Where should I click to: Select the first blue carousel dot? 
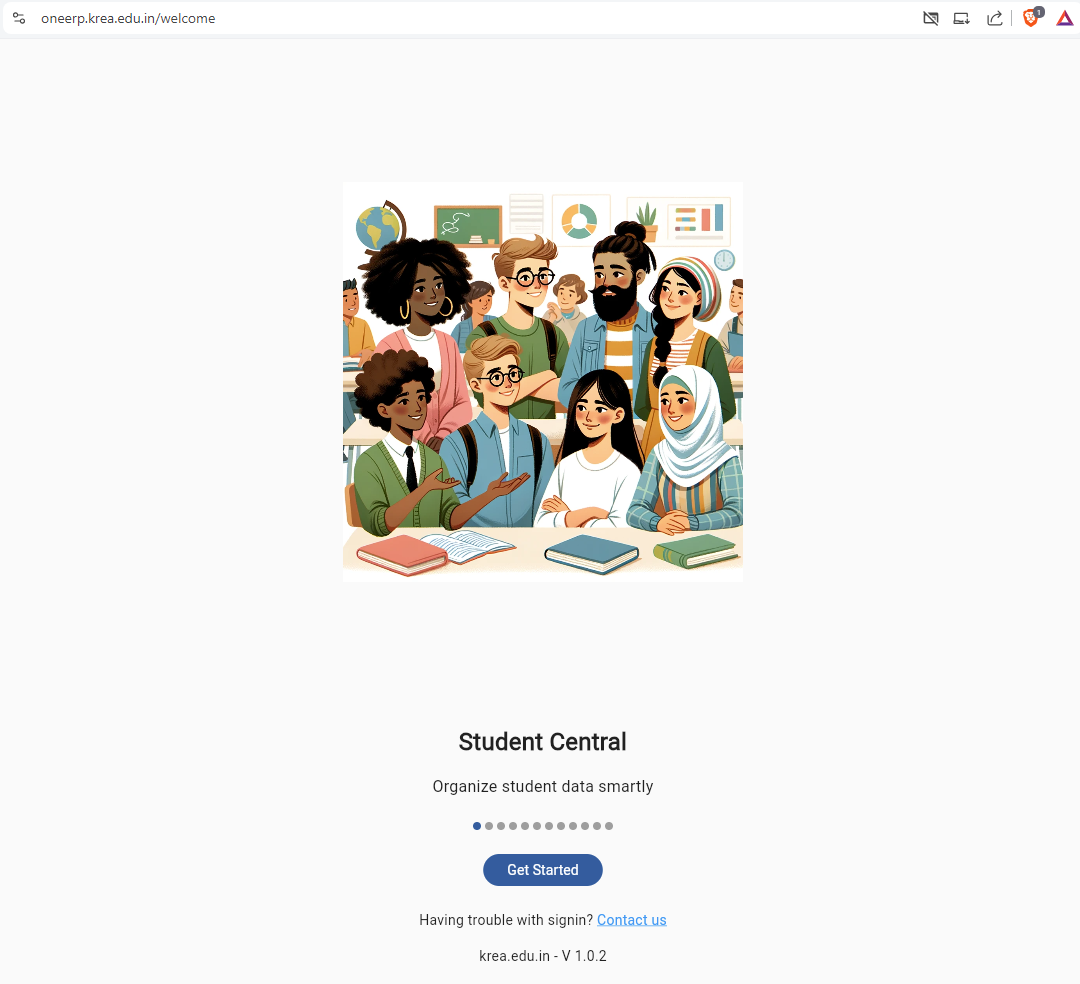(x=477, y=826)
